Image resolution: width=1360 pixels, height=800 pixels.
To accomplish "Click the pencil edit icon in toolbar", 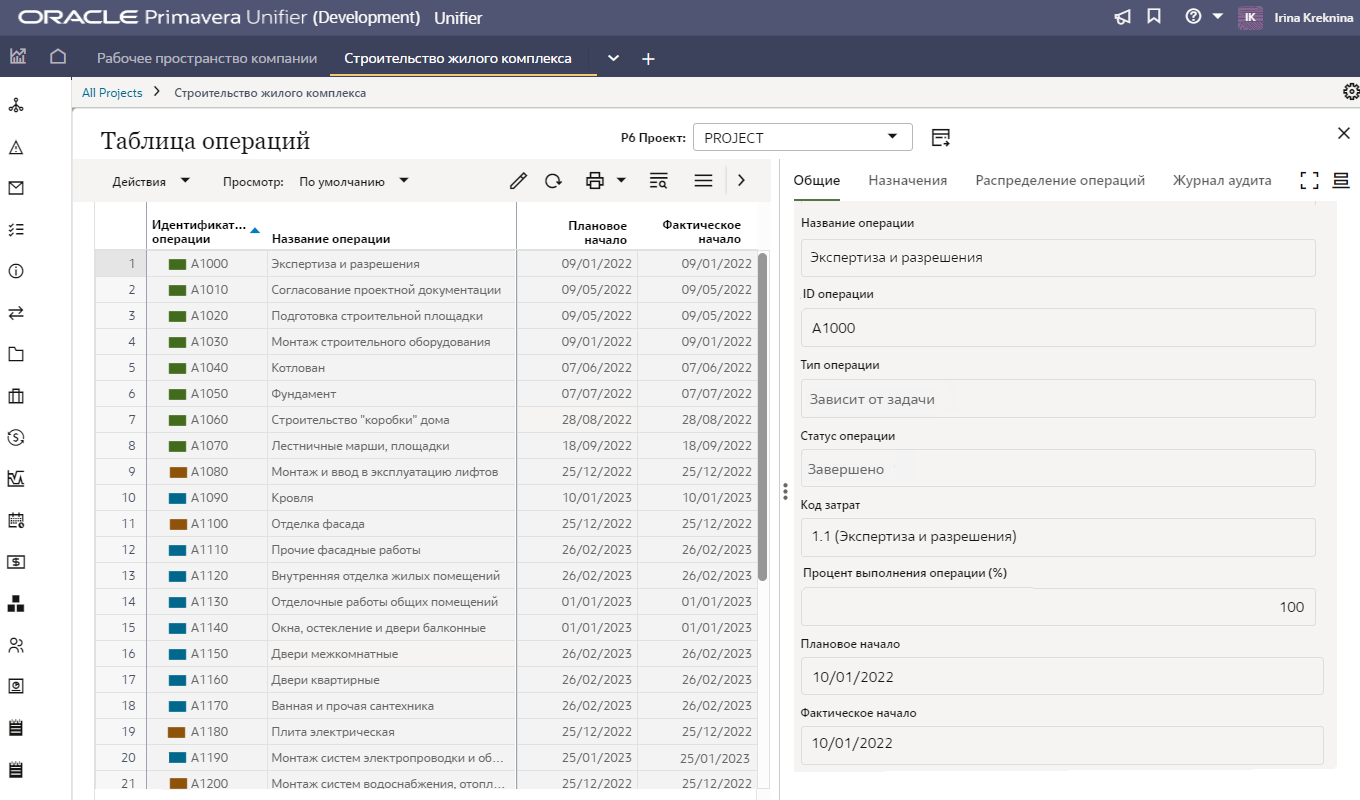I will coord(517,181).
